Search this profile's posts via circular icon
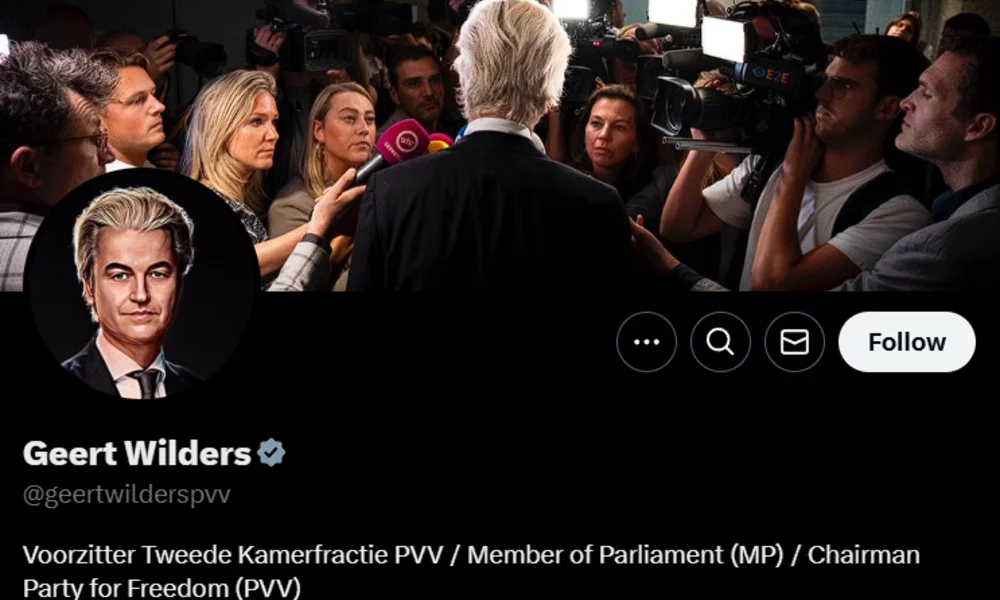The image size is (1000, 600). click(x=720, y=342)
